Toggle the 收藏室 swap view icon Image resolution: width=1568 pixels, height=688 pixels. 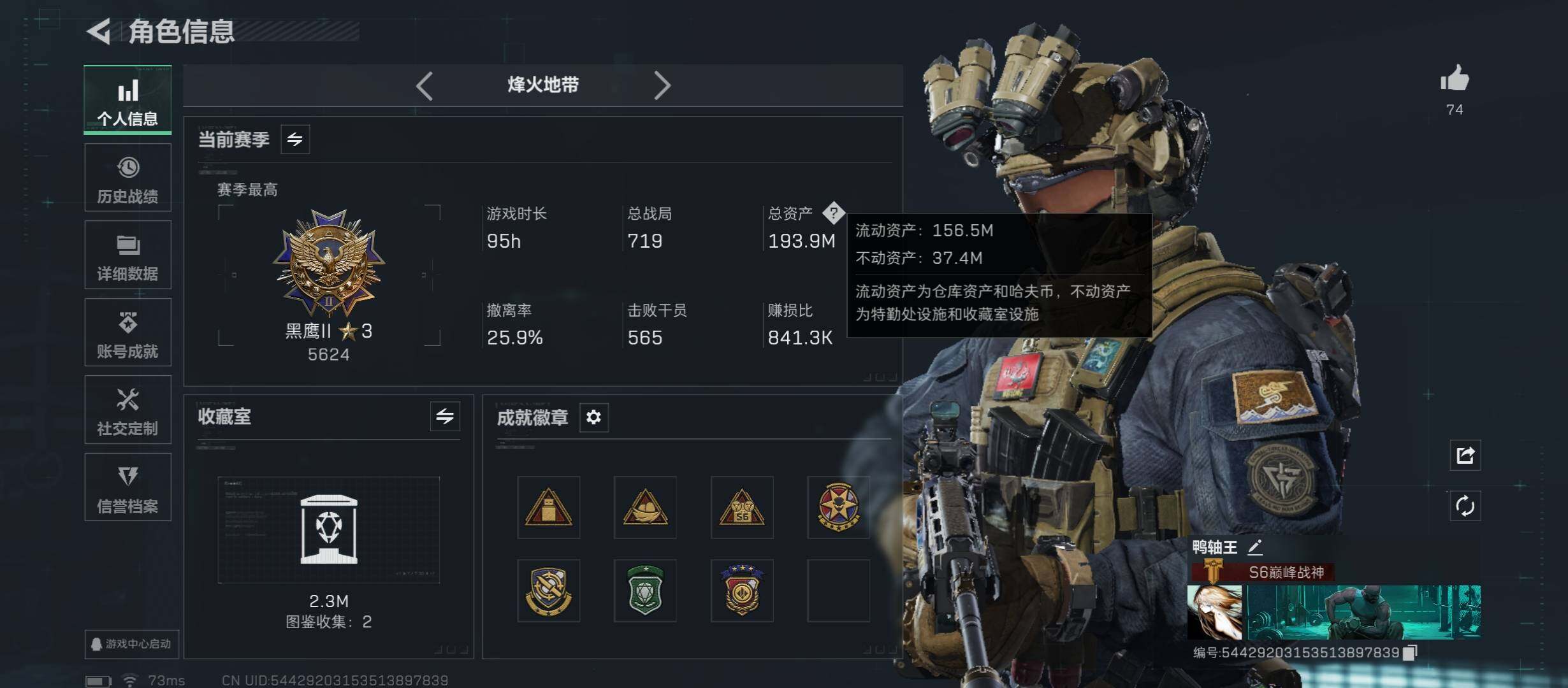tap(445, 417)
